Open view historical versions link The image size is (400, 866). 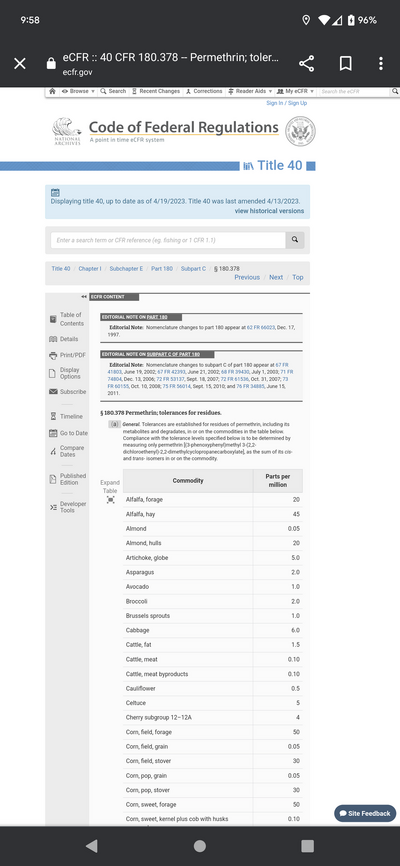point(269,211)
